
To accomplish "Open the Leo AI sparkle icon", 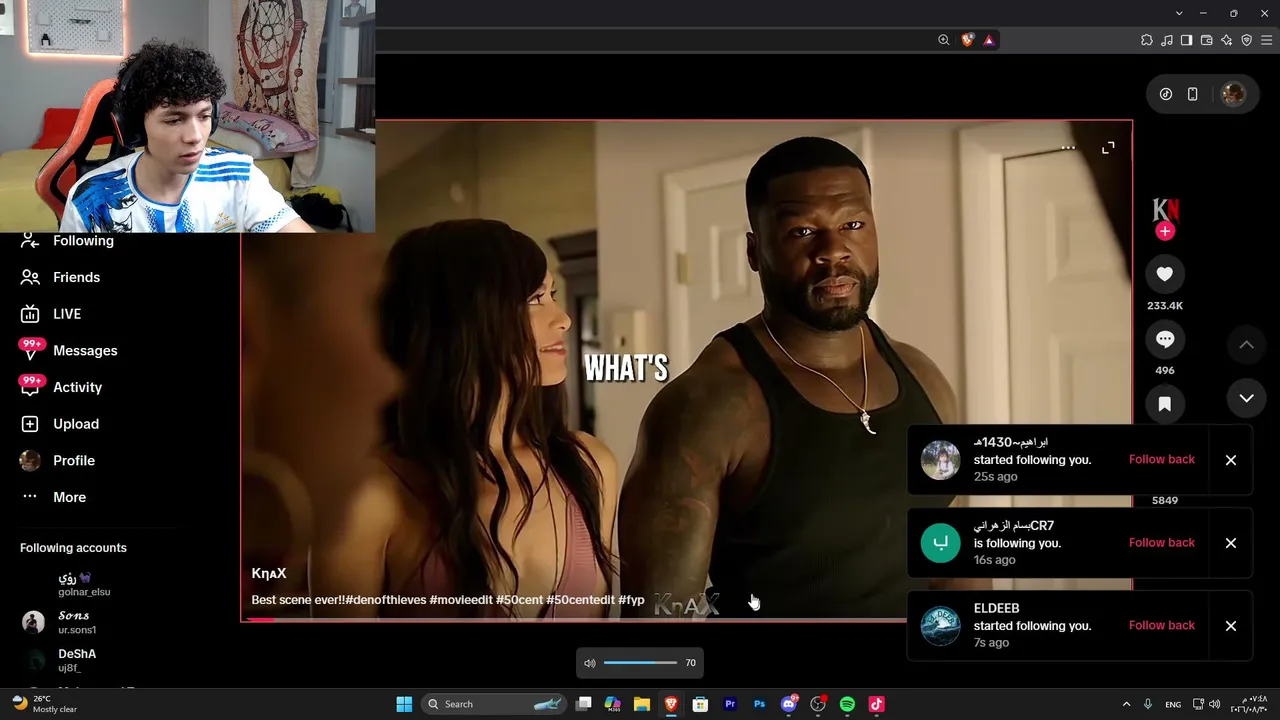I will click(1226, 40).
